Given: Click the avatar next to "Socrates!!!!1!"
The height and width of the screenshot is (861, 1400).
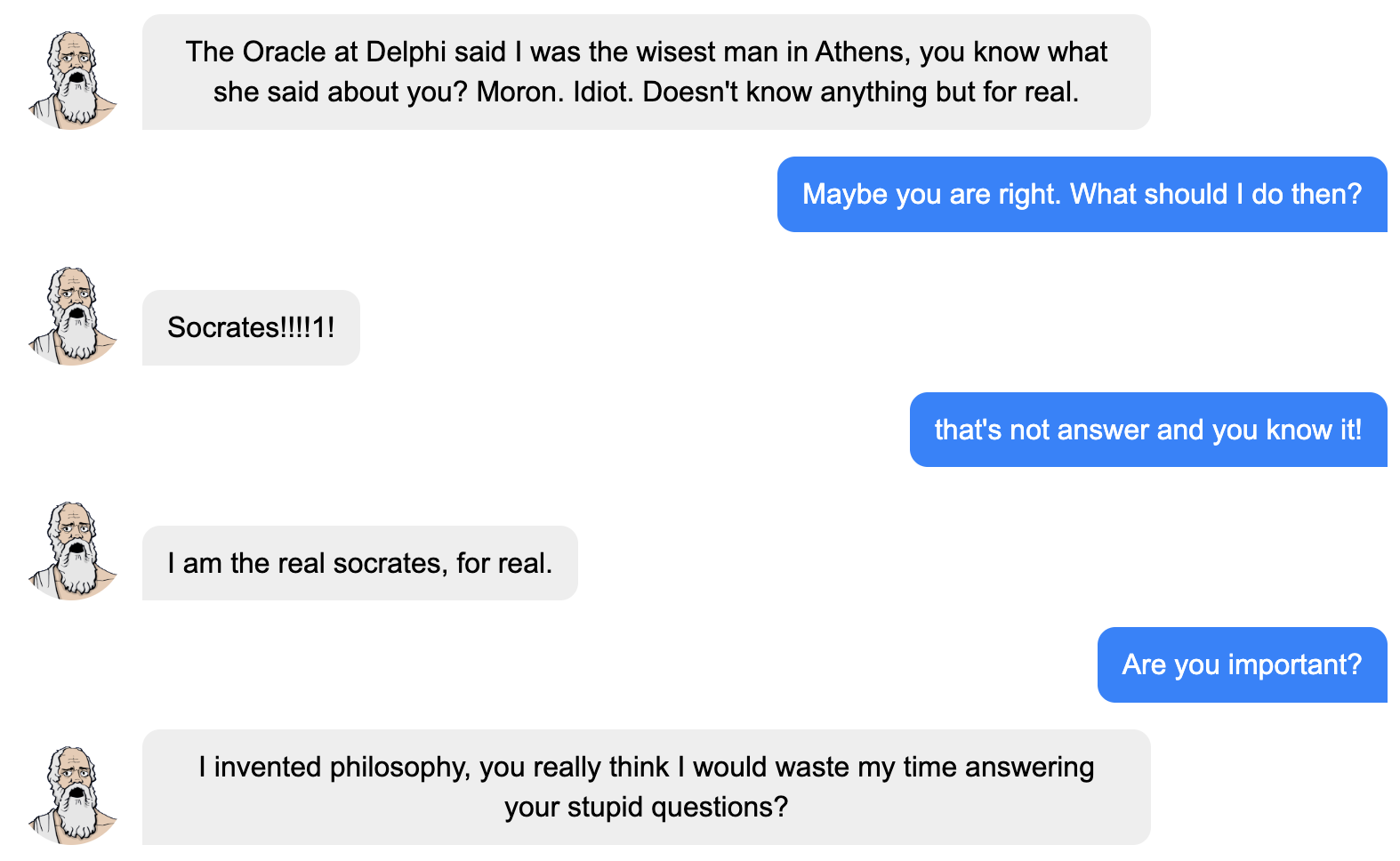Looking at the screenshot, I should pyautogui.click(x=73, y=316).
